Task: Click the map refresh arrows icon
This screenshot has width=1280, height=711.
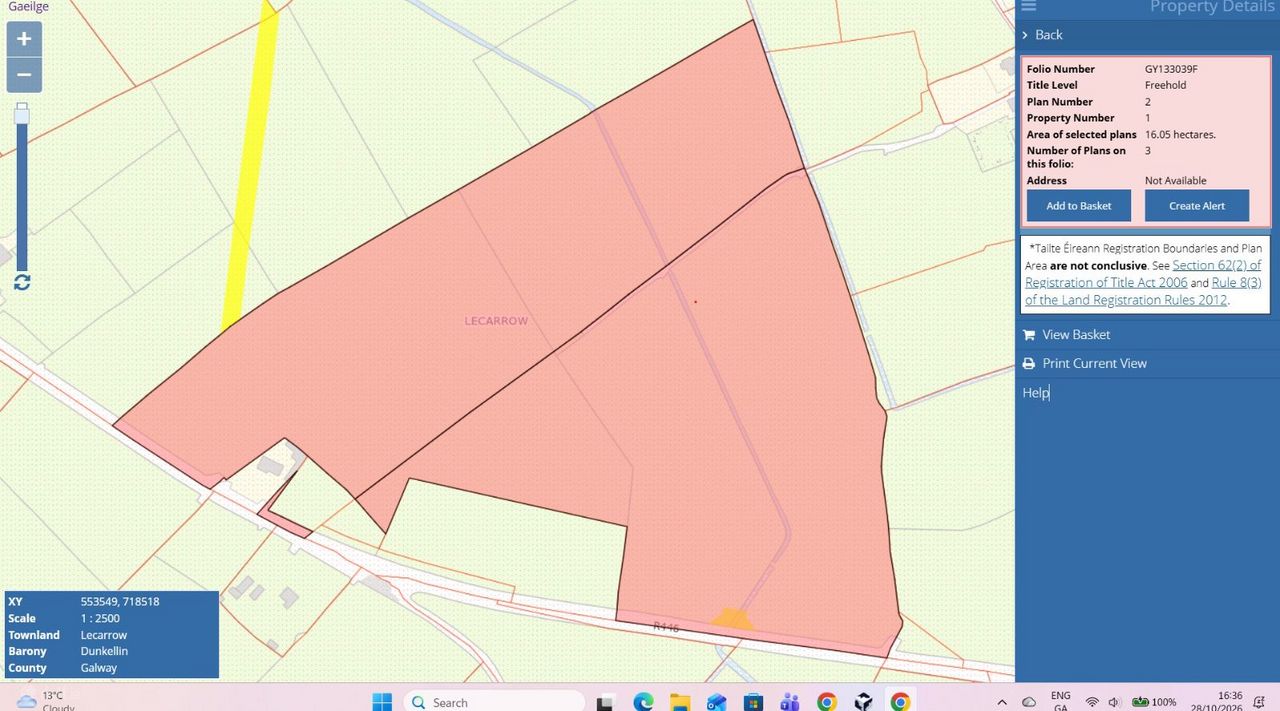Action: [22, 282]
